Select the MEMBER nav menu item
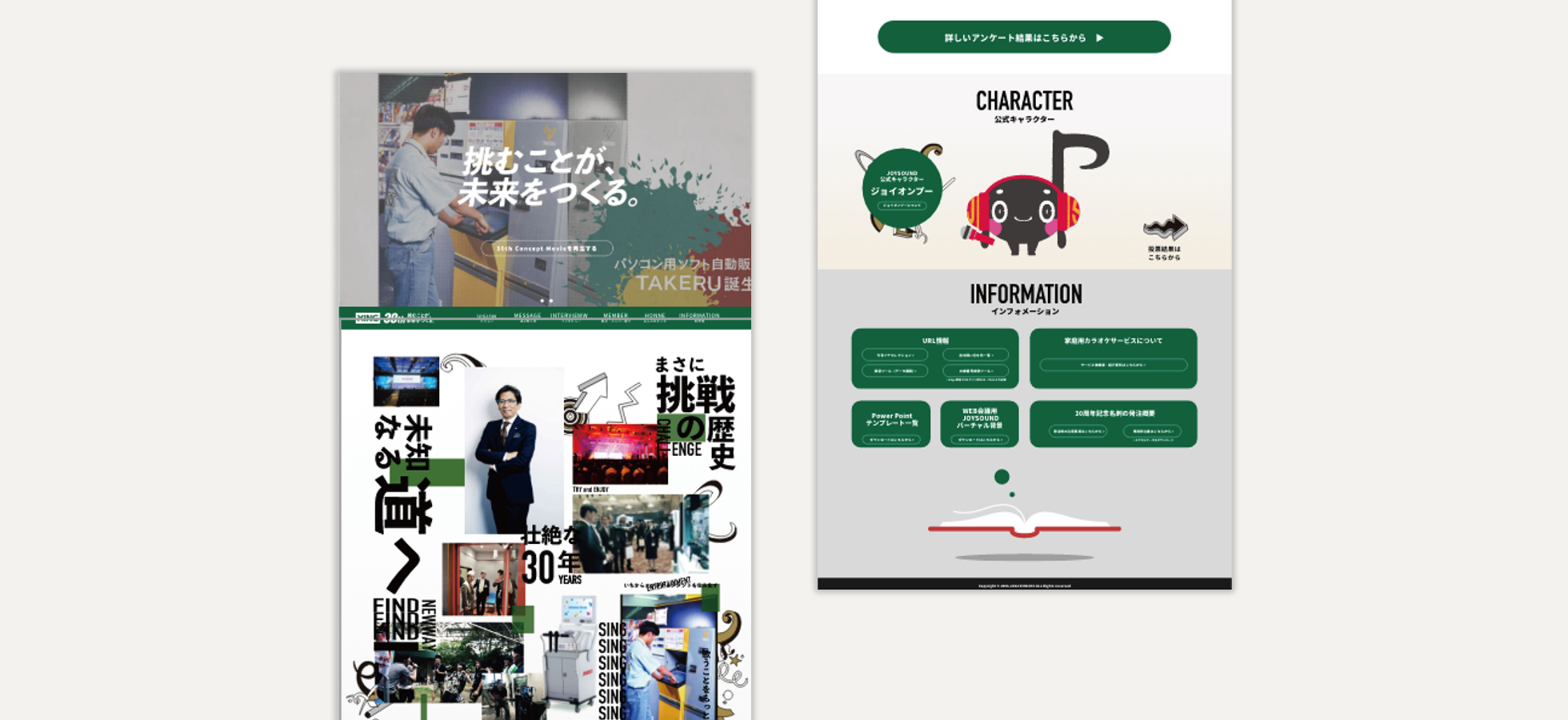The image size is (1568, 720). pos(615,318)
